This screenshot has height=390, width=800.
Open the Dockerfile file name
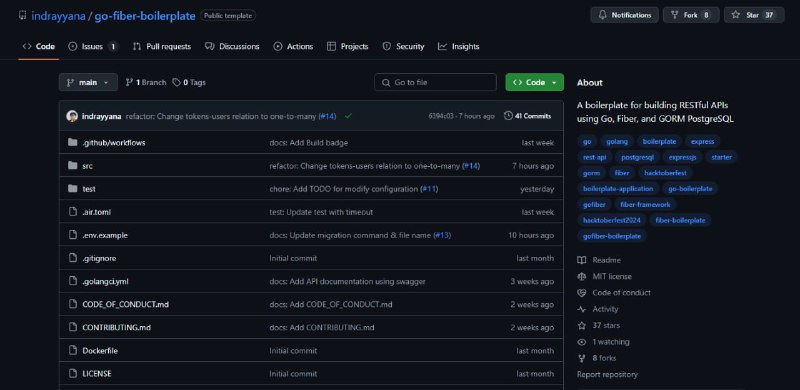tap(100, 351)
